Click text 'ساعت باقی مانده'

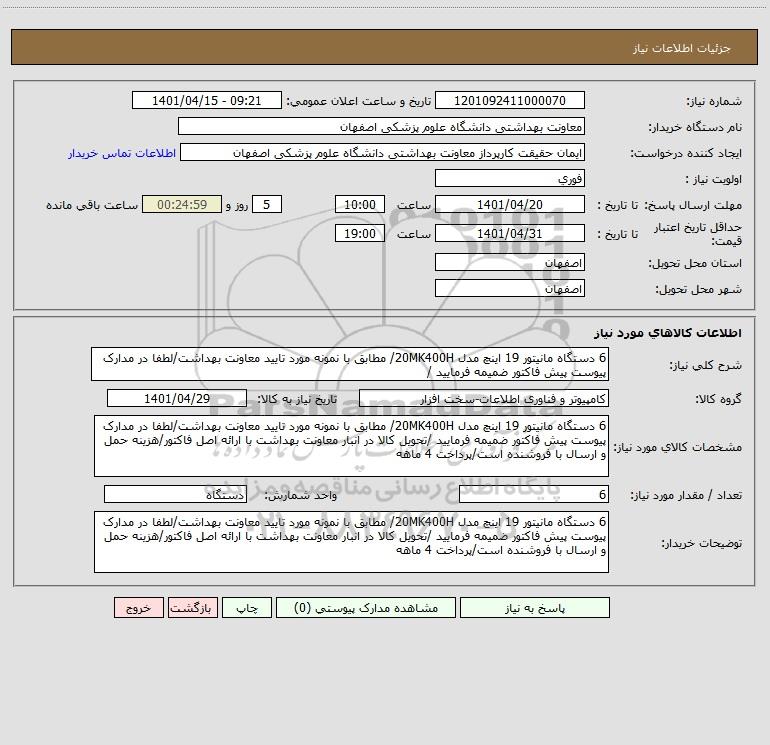click(x=92, y=205)
